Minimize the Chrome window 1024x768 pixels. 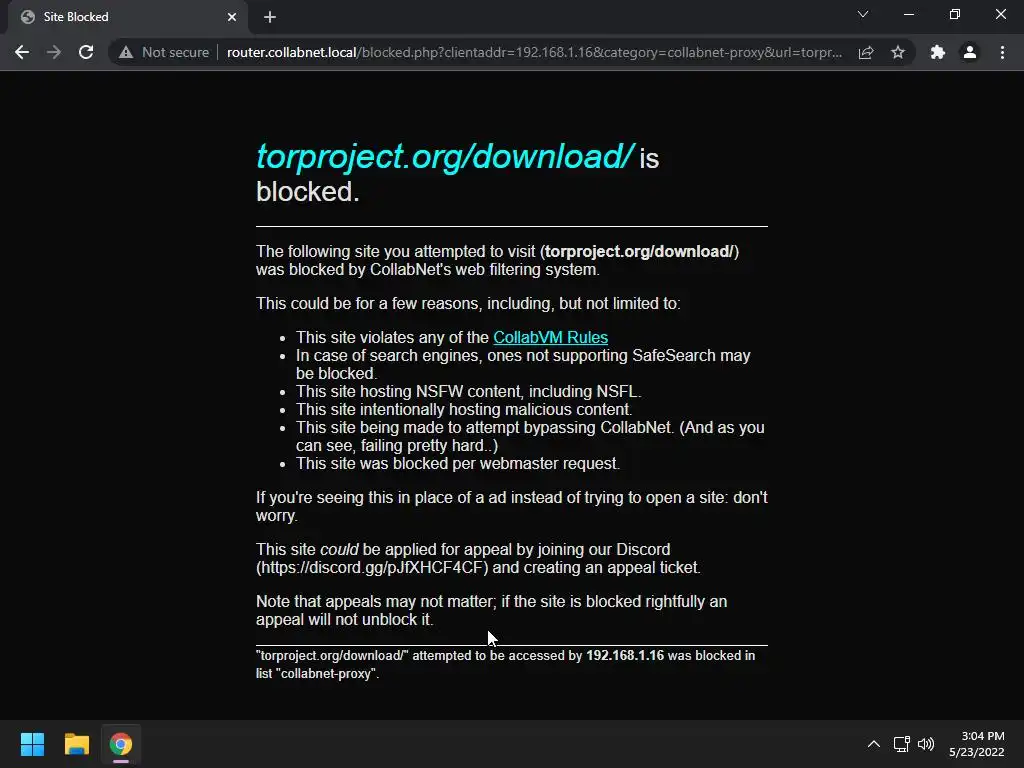908,14
